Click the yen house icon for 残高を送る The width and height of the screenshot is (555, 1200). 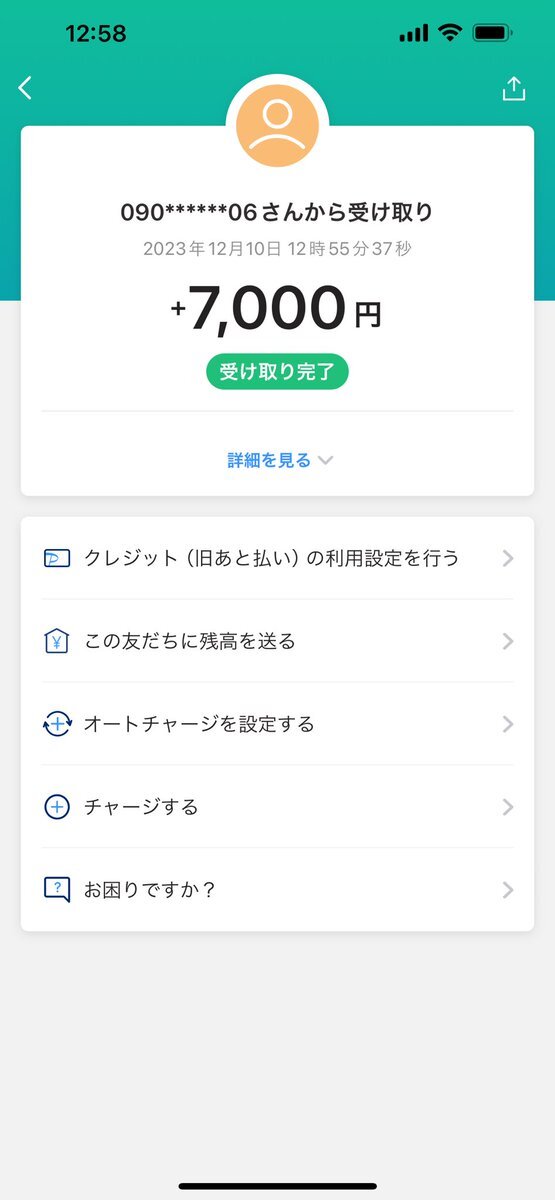point(57,641)
